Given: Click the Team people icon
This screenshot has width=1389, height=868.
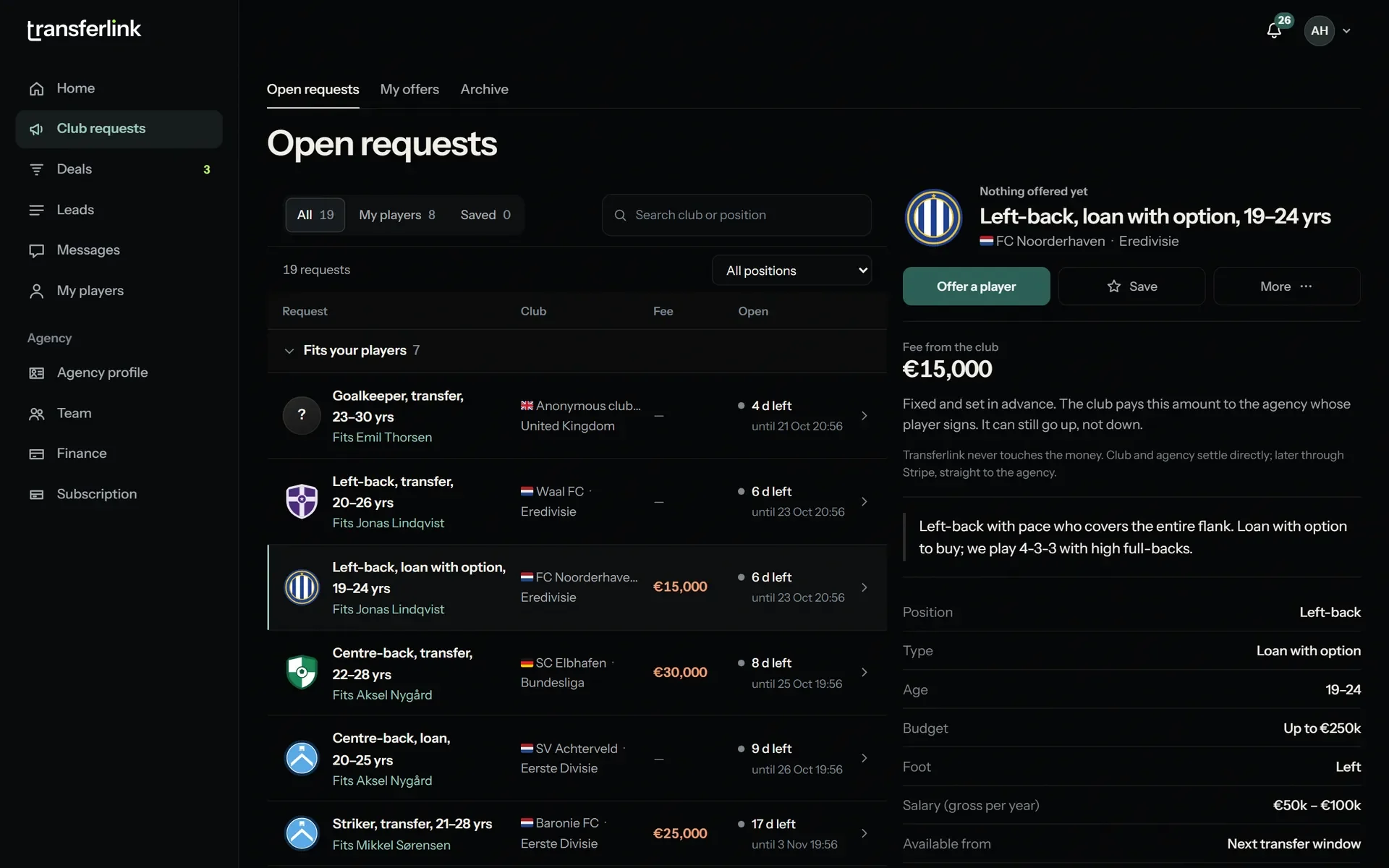Looking at the screenshot, I should [x=36, y=413].
